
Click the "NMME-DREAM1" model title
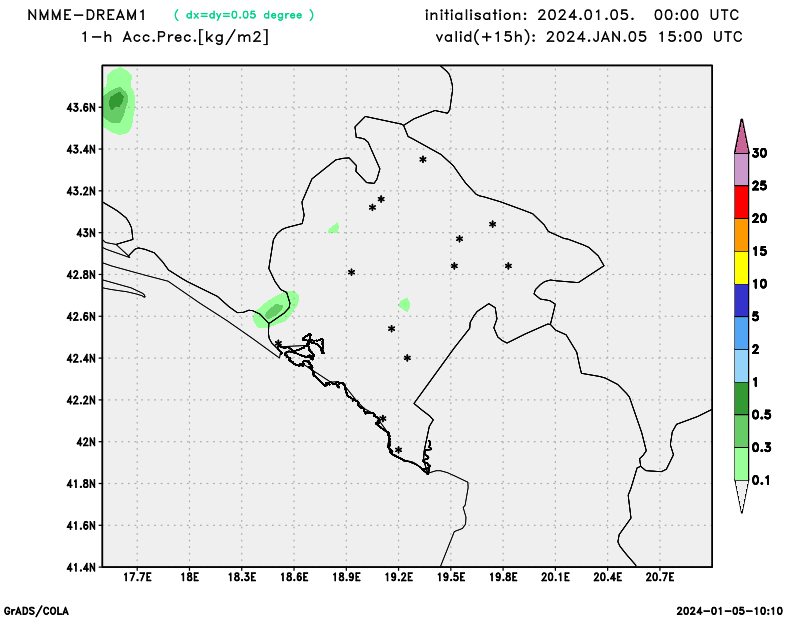87,15
